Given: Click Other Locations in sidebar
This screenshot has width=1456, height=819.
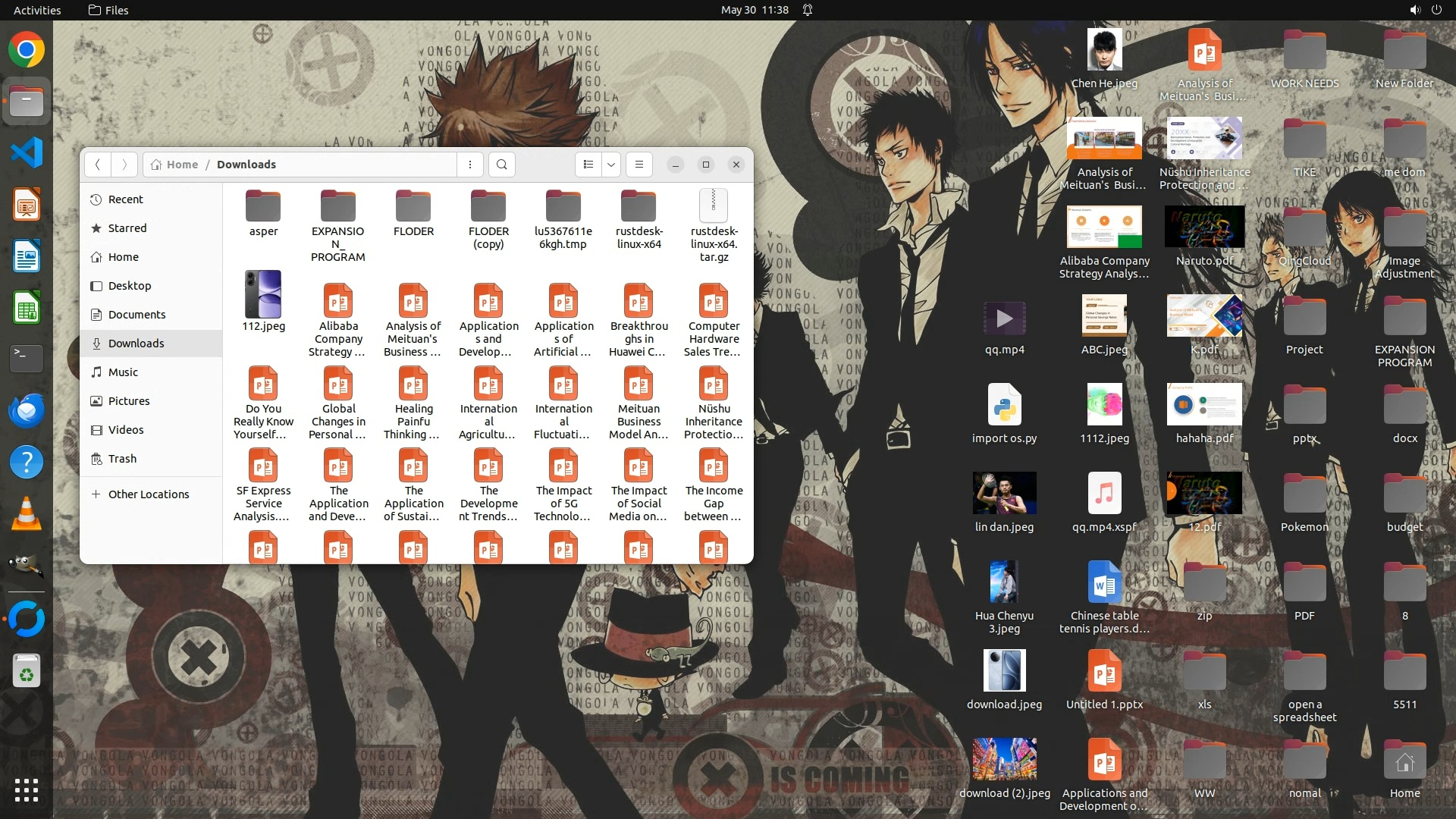Looking at the screenshot, I should point(148,494).
